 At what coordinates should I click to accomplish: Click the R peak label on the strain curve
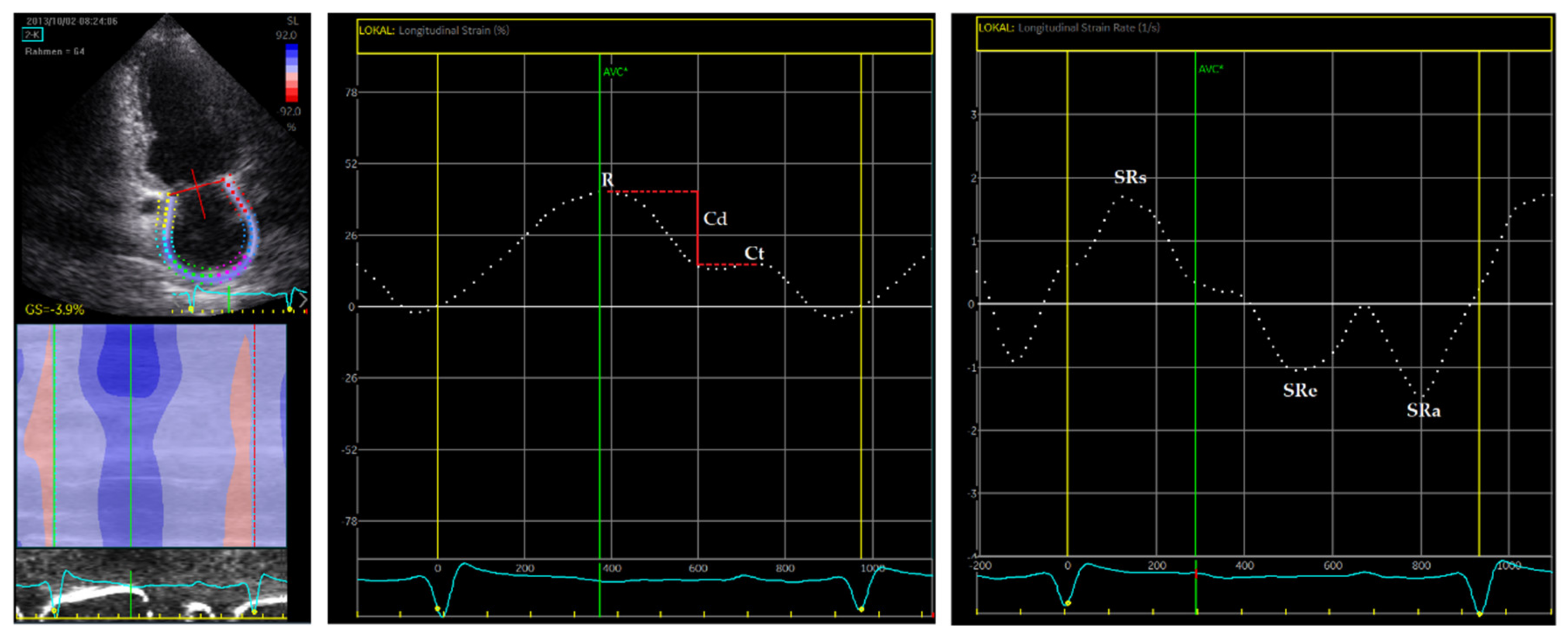pos(607,180)
